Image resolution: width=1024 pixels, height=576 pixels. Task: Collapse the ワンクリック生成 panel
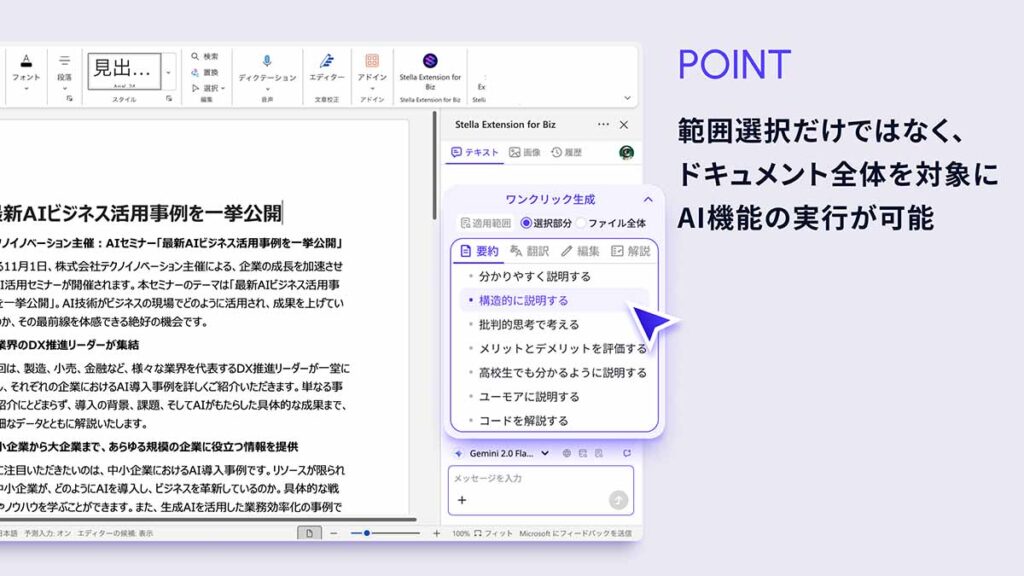648,199
